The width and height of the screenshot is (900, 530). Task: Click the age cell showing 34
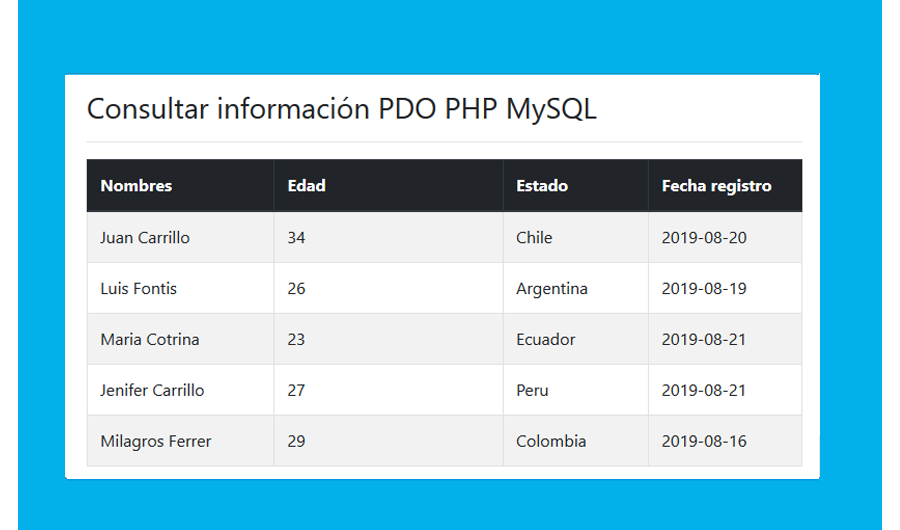click(296, 238)
